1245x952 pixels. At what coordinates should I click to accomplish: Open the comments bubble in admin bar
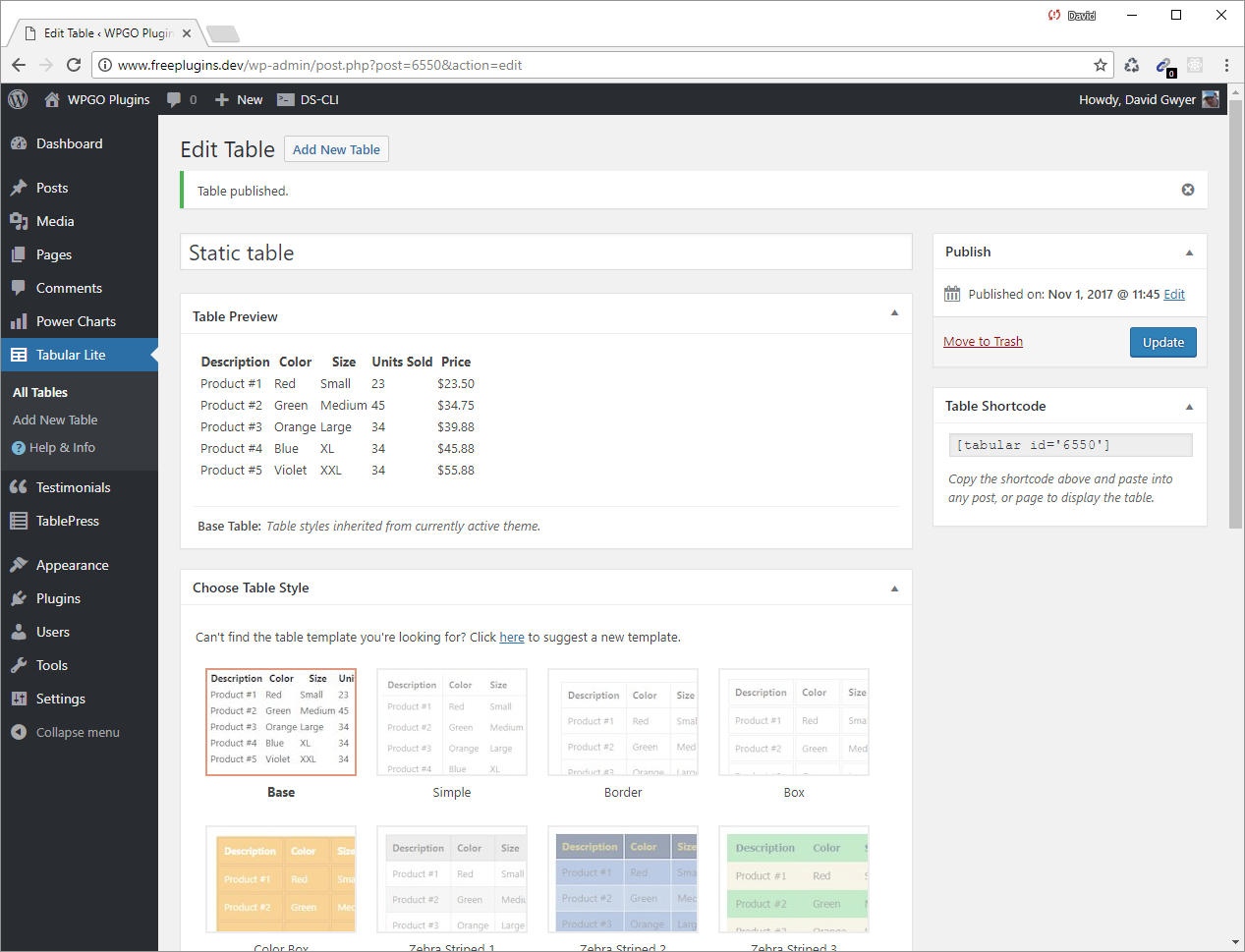tap(174, 99)
